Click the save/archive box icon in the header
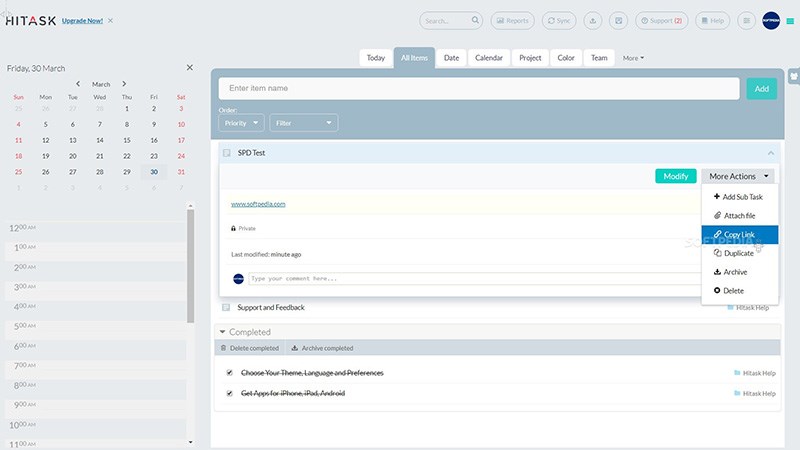This screenshot has height=450, width=800. (618, 21)
